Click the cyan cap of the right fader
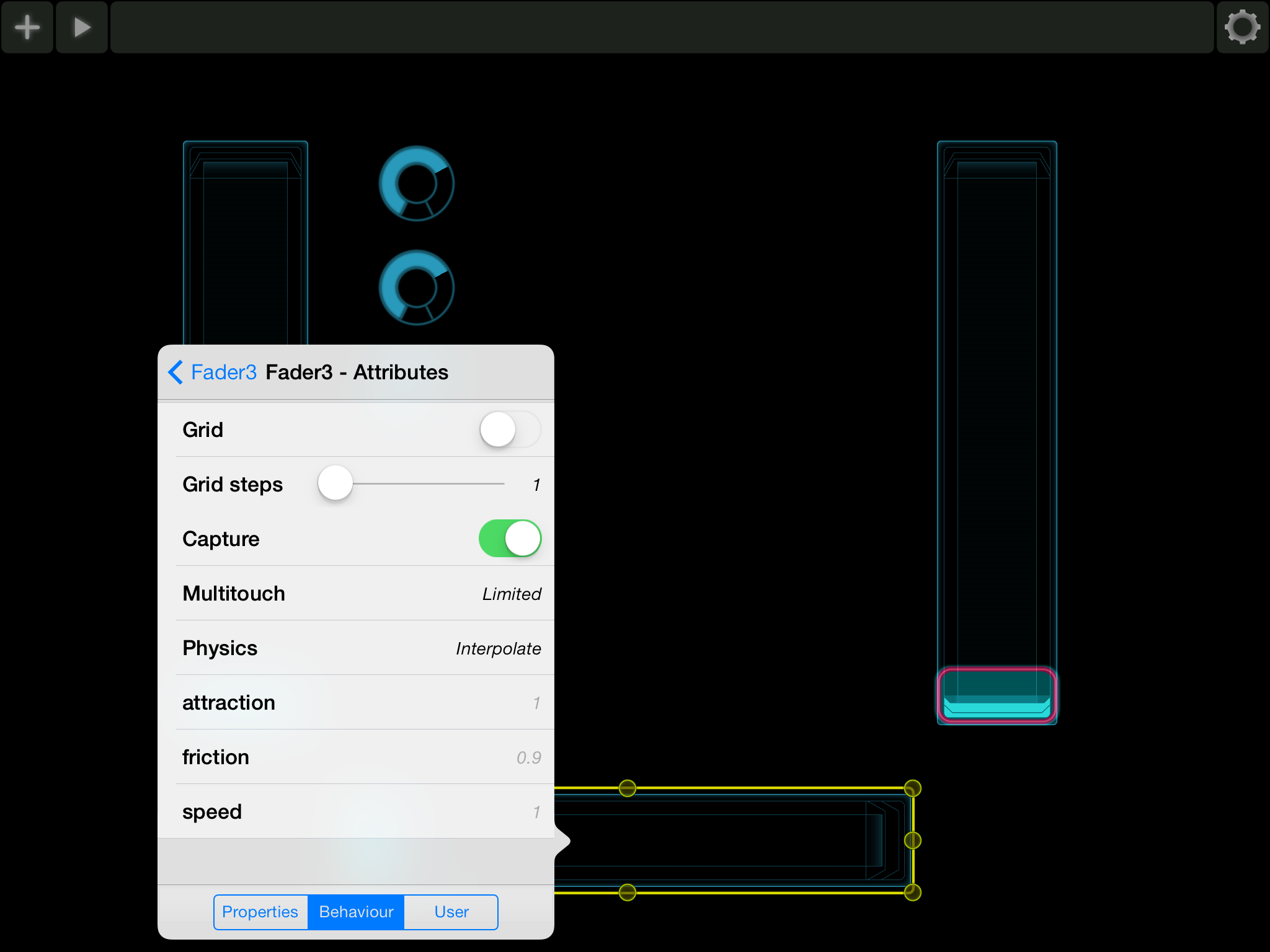This screenshot has width=1270, height=952. 997,695
